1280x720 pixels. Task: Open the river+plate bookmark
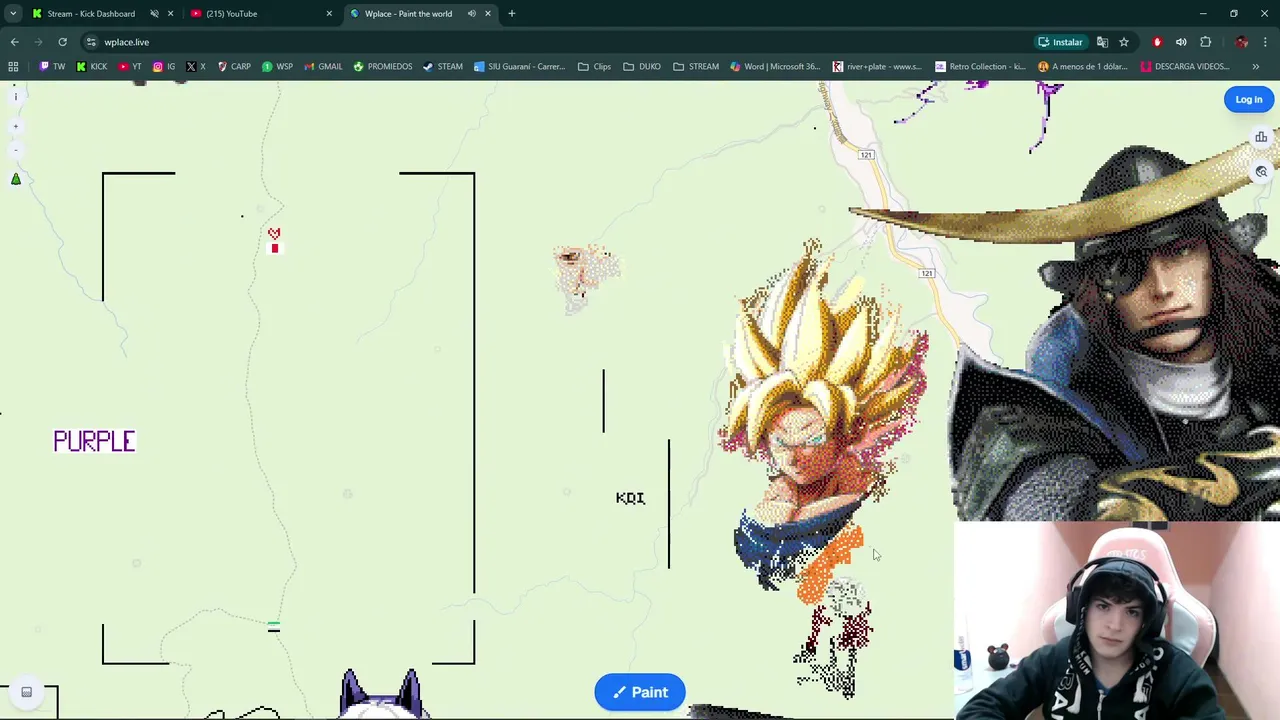[x=876, y=67]
